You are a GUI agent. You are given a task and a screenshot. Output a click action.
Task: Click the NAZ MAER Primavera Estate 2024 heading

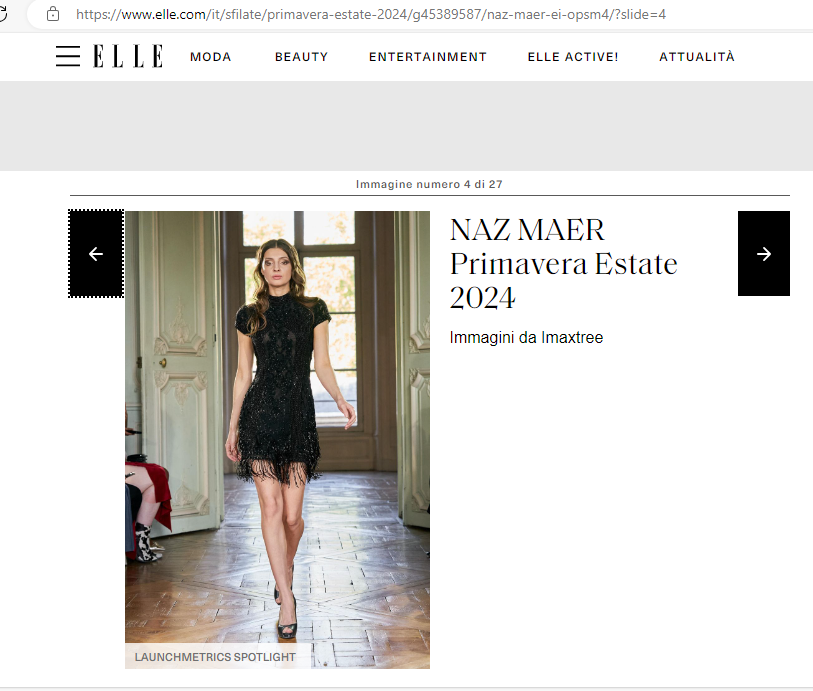564,263
